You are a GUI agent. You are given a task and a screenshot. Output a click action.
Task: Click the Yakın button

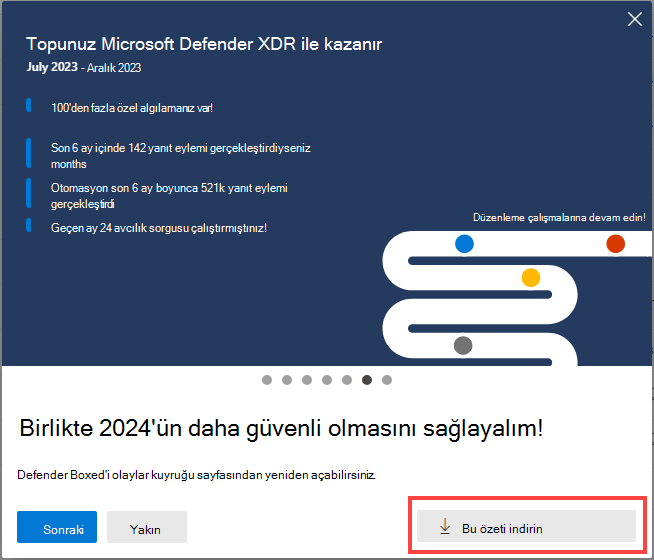147,527
